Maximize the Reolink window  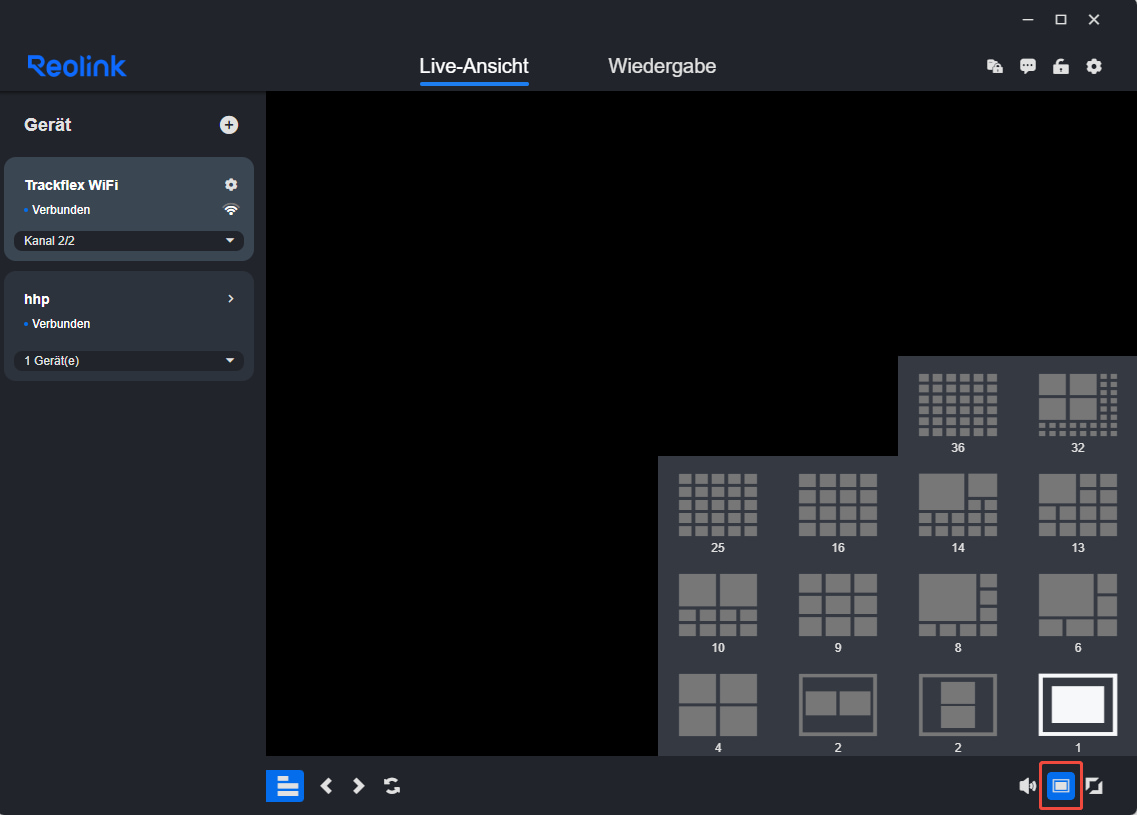click(1061, 20)
